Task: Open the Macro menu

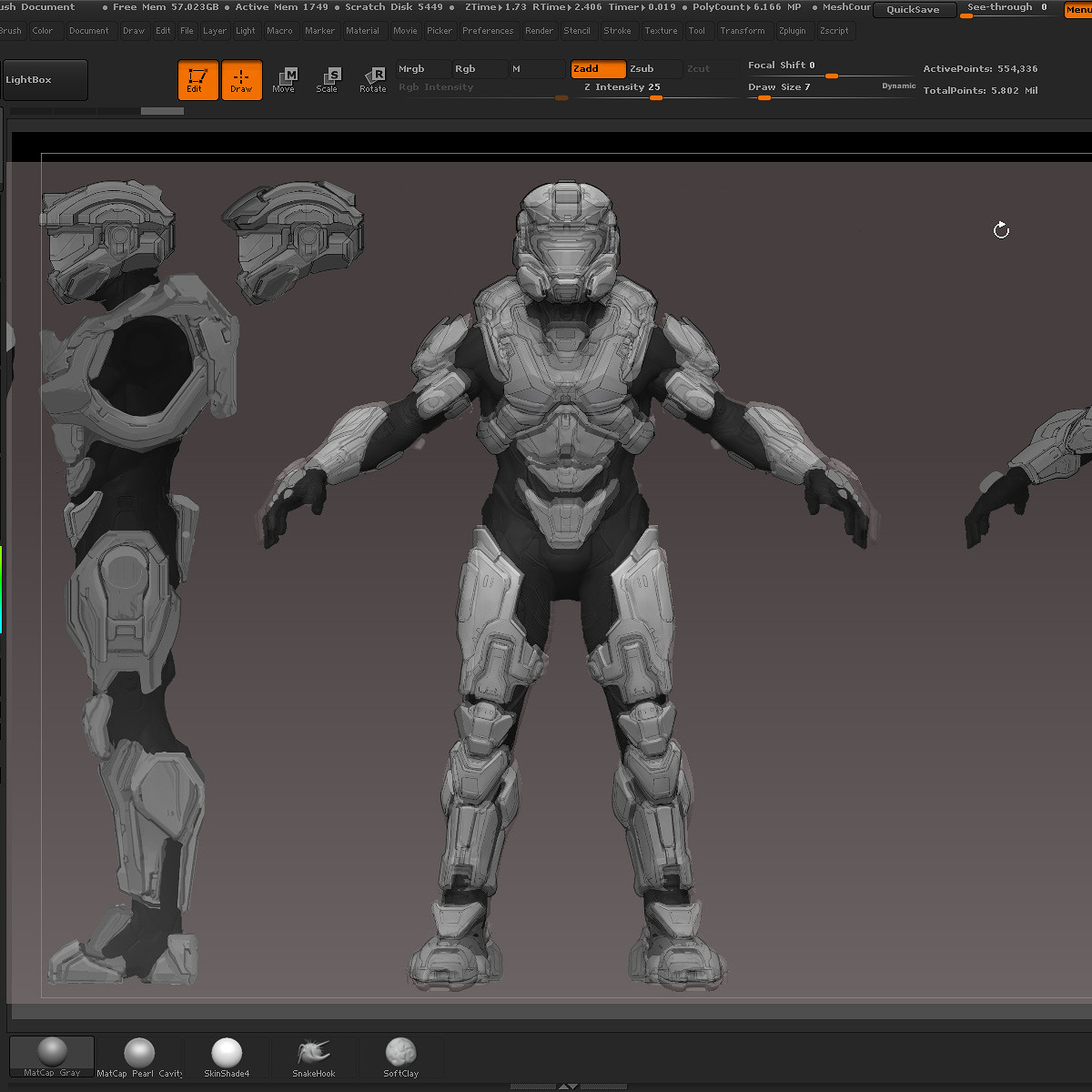Action: click(x=279, y=31)
